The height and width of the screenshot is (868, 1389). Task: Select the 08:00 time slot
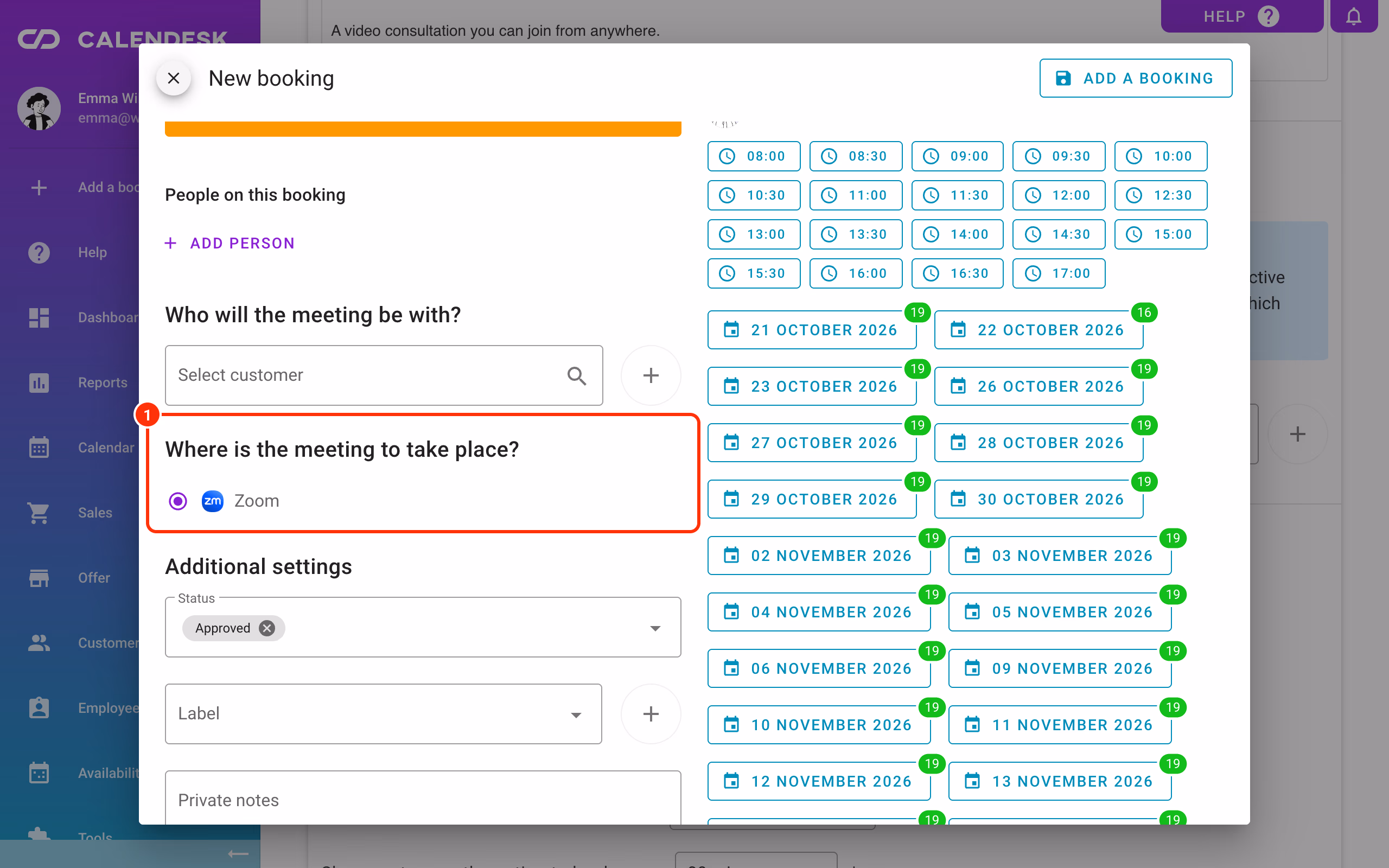click(754, 156)
